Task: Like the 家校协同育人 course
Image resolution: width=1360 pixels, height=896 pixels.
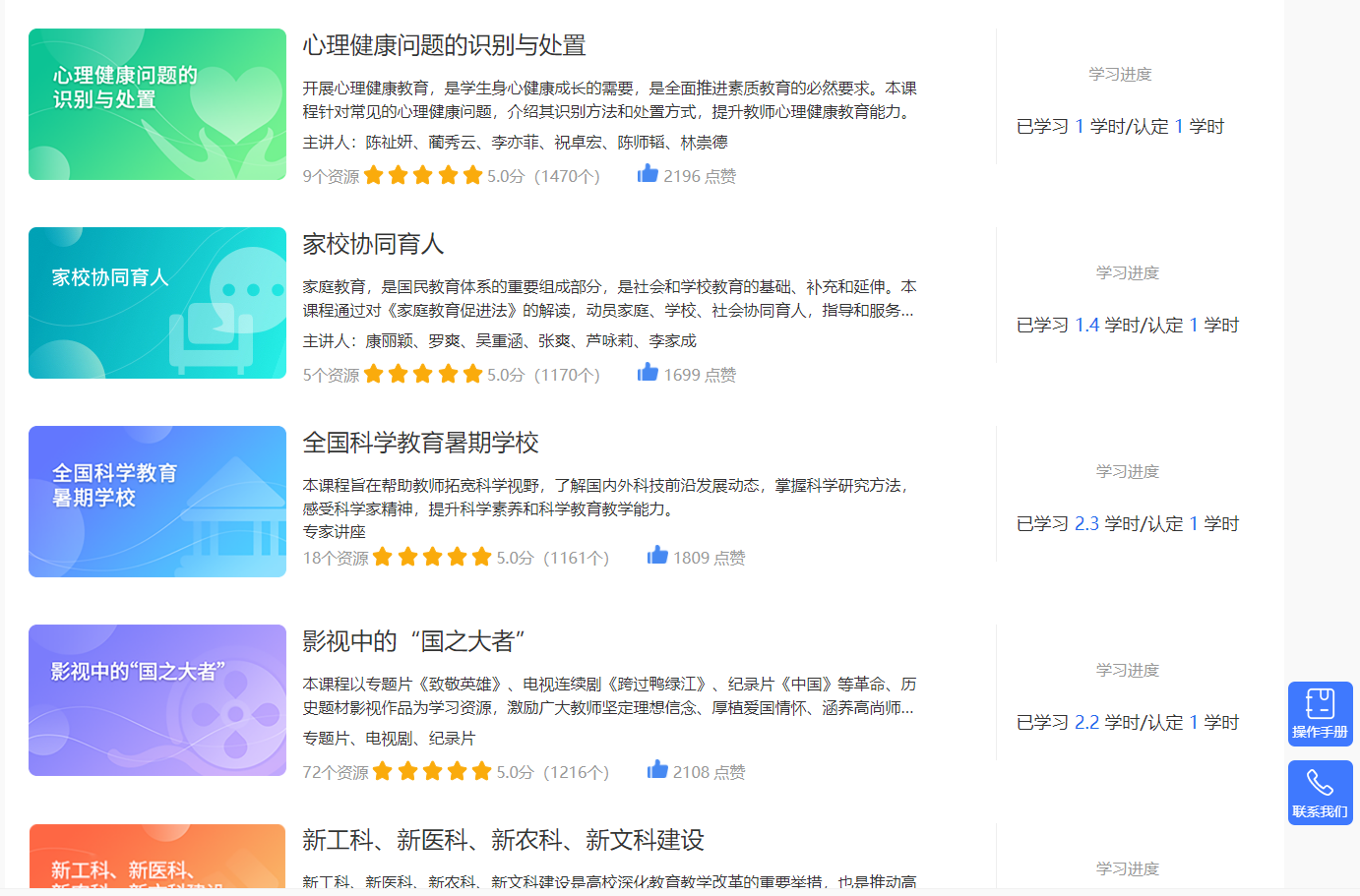Action: tap(648, 373)
